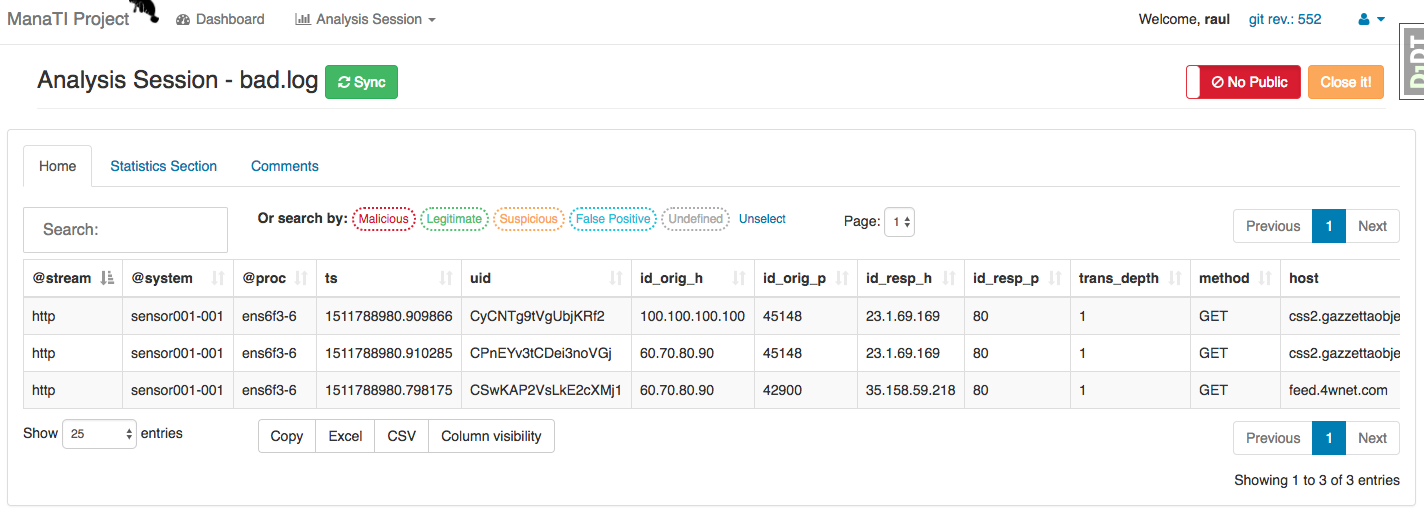Sort by the @stream column icon
This screenshot has height=524, width=1424.
[109, 278]
